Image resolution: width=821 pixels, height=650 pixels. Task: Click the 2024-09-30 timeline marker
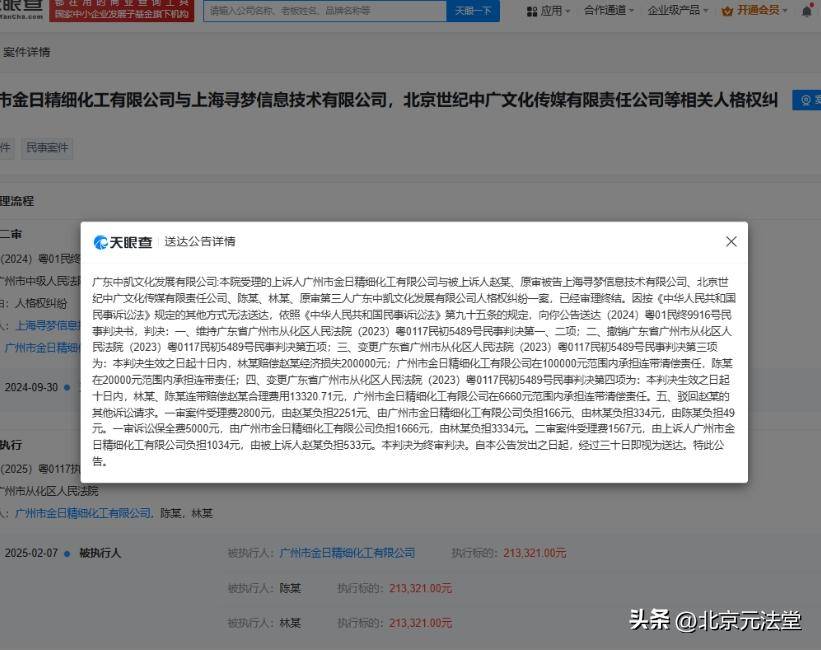[x=66, y=388]
